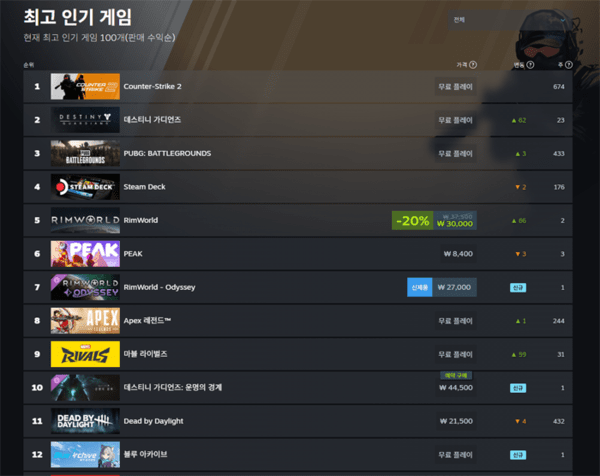This screenshot has height=476, width=600.
Task: Click the 무료 플레이 button for Counter-Strike 2
Action: point(455,87)
